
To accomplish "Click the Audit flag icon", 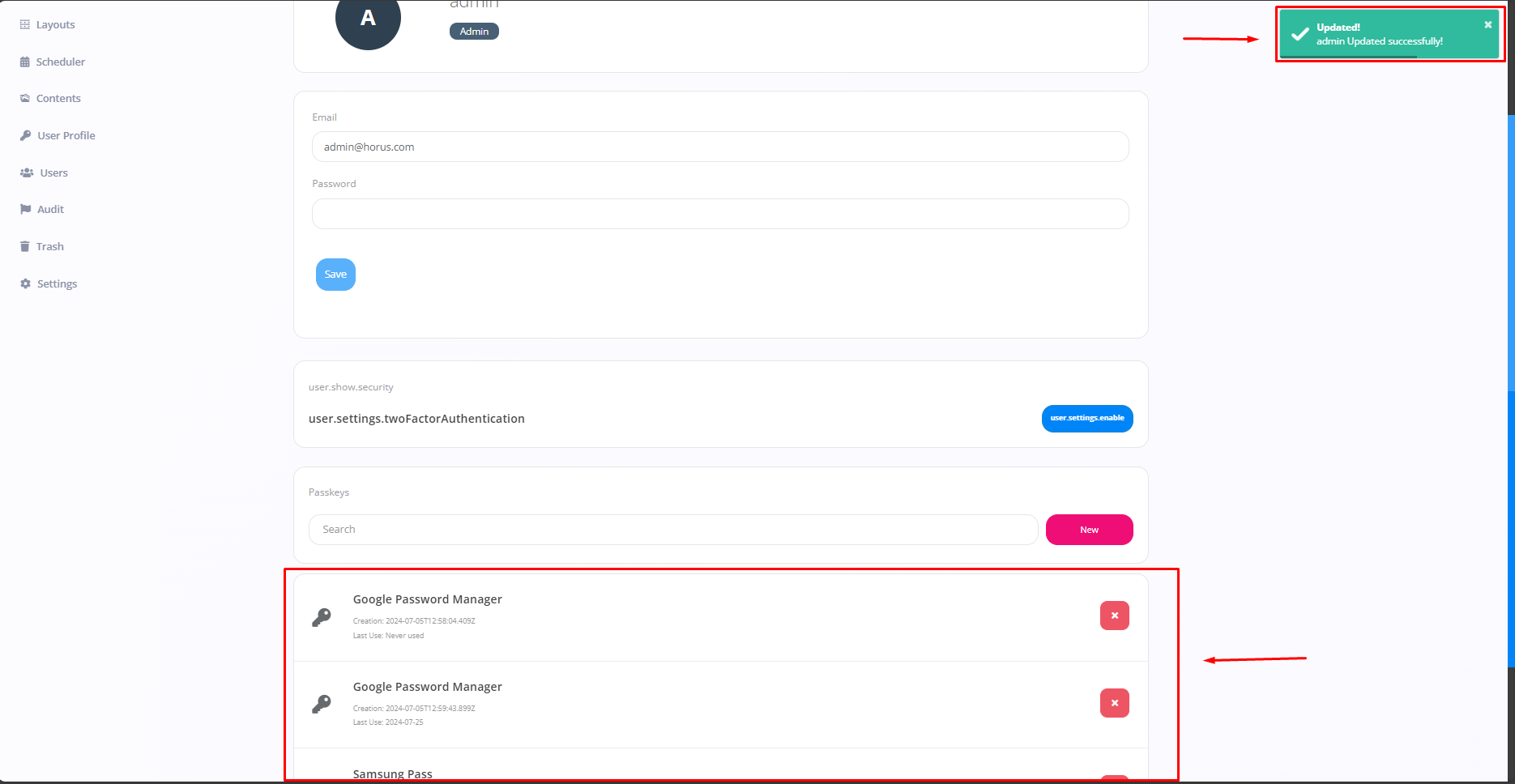I will click(25, 210).
